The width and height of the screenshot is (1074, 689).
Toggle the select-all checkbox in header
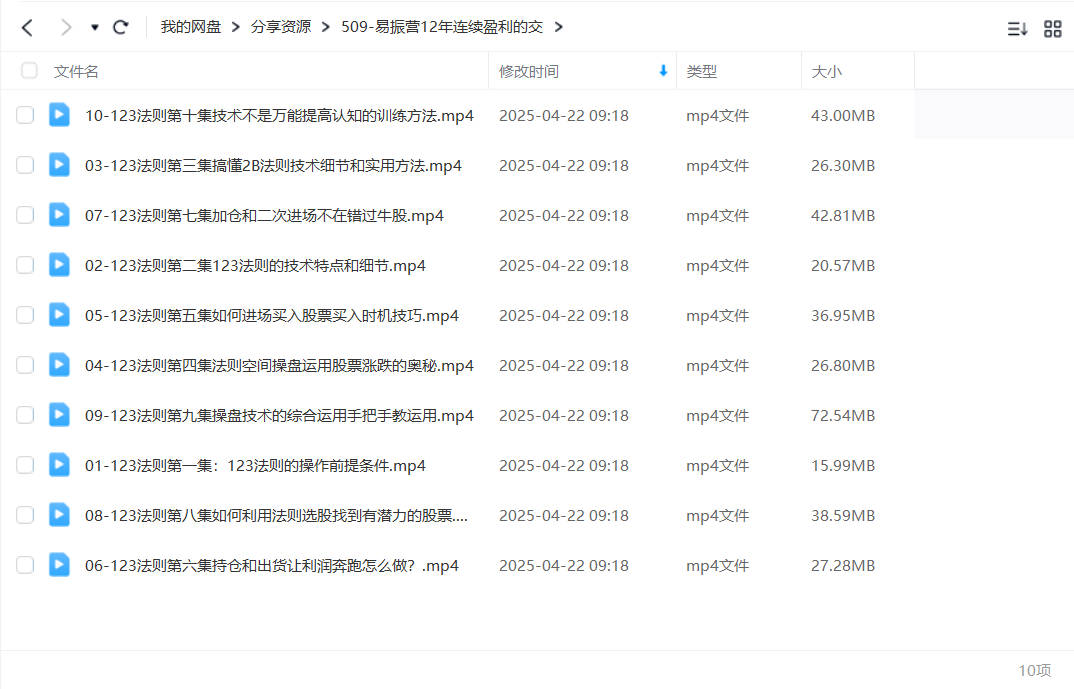click(x=29, y=71)
